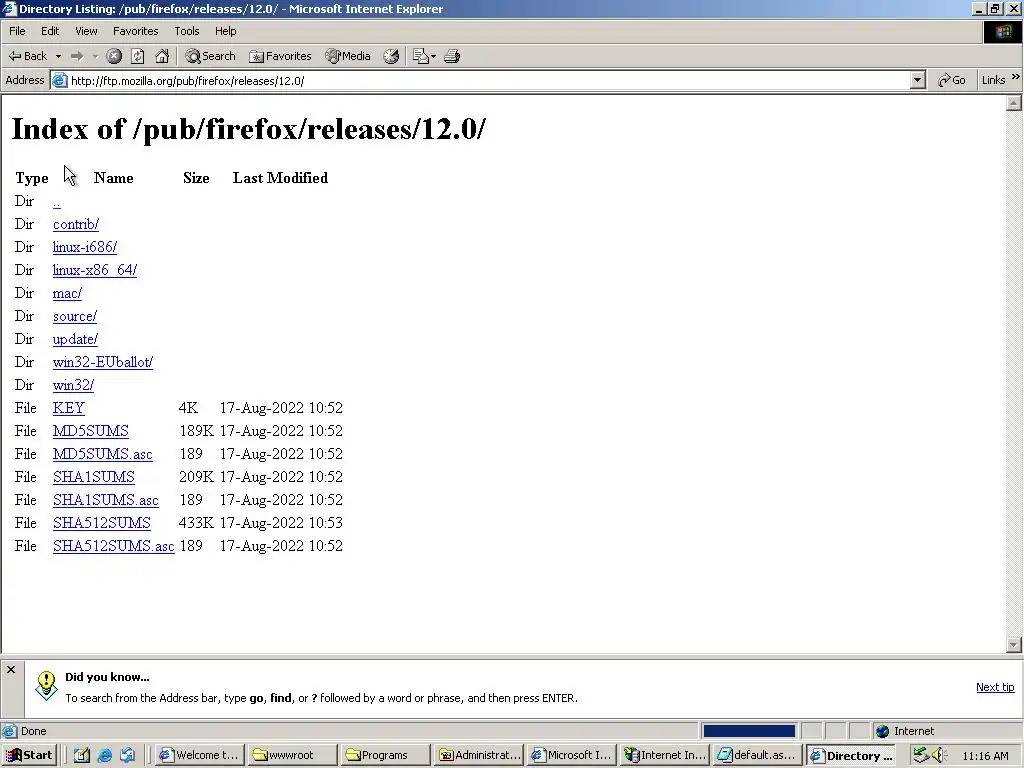Click the third quick launch icon
Image resolution: width=1024 pixels, height=768 pixels.
click(127, 755)
